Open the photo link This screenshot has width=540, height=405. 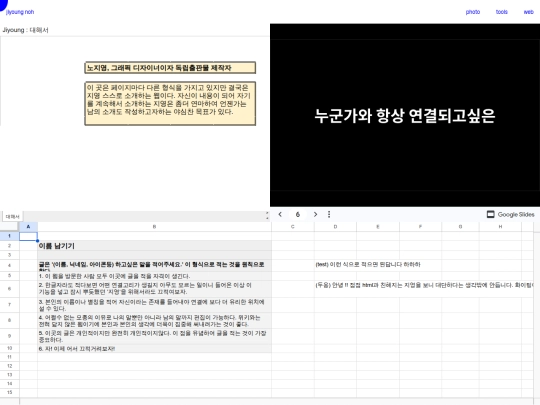click(472, 12)
